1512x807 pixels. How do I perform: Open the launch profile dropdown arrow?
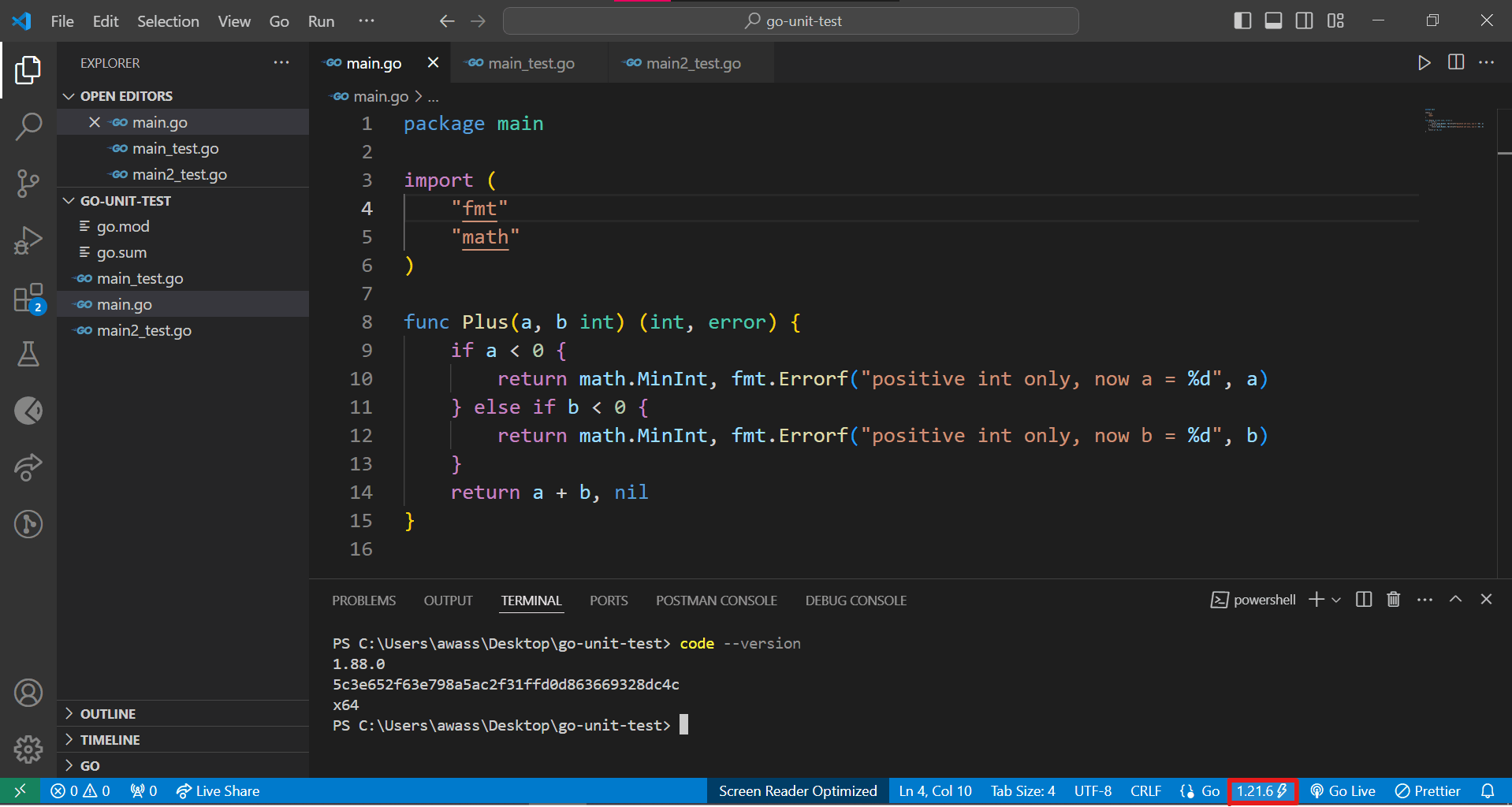(1336, 601)
